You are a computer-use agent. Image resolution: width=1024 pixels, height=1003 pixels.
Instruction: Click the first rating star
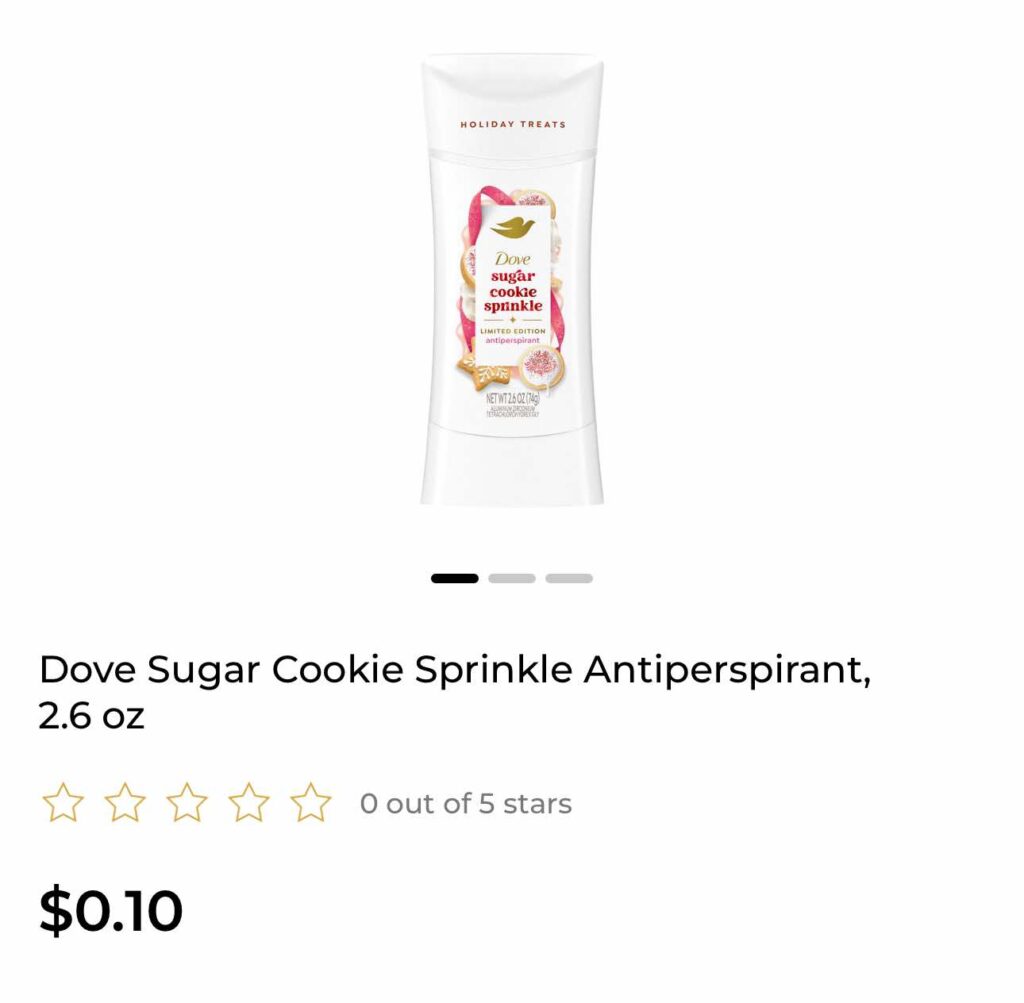coord(63,803)
